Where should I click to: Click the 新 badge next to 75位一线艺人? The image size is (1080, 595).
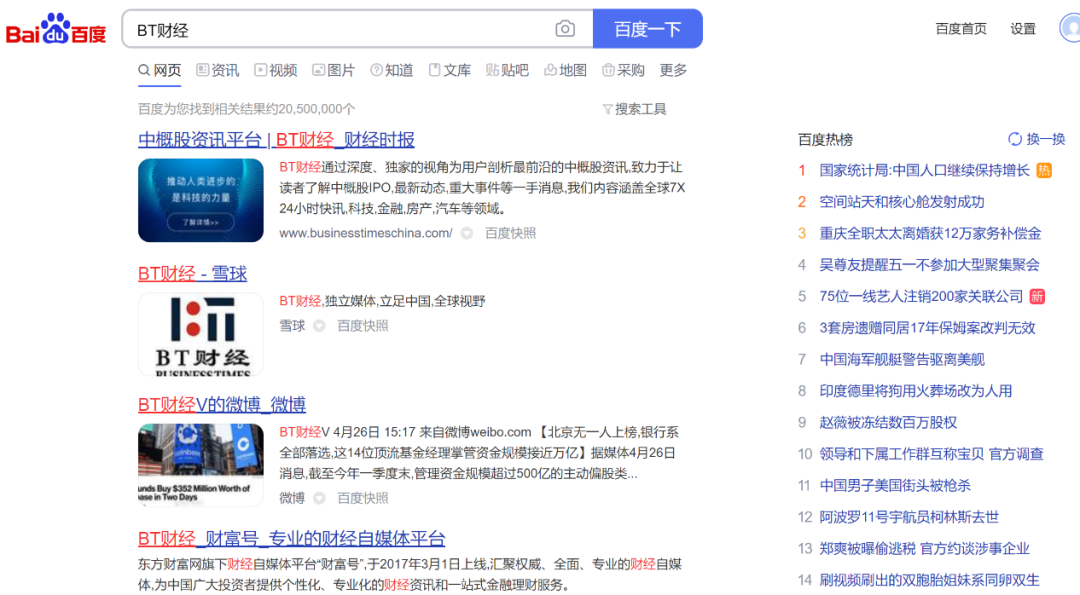[x=1037, y=297]
